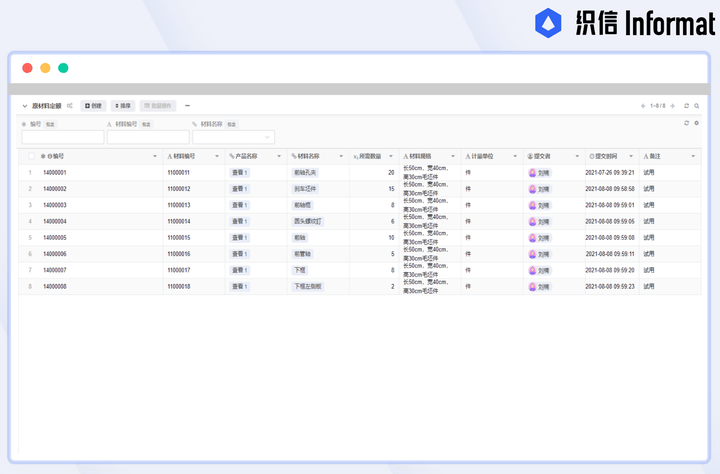The width and height of the screenshot is (720, 474).
Task: Click the cell 11000012
Action: (179, 189)
